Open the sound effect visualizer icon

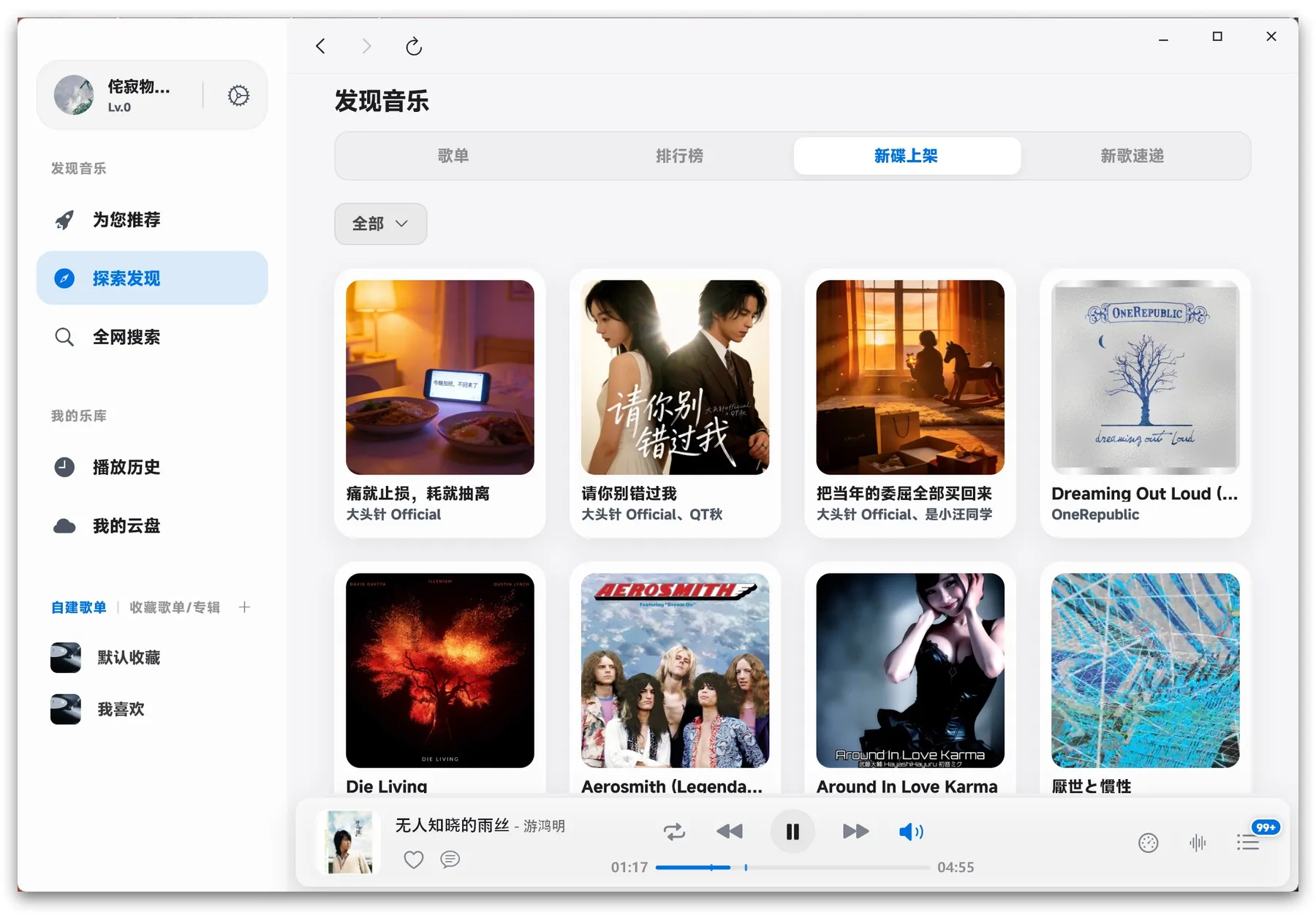point(1198,842)
